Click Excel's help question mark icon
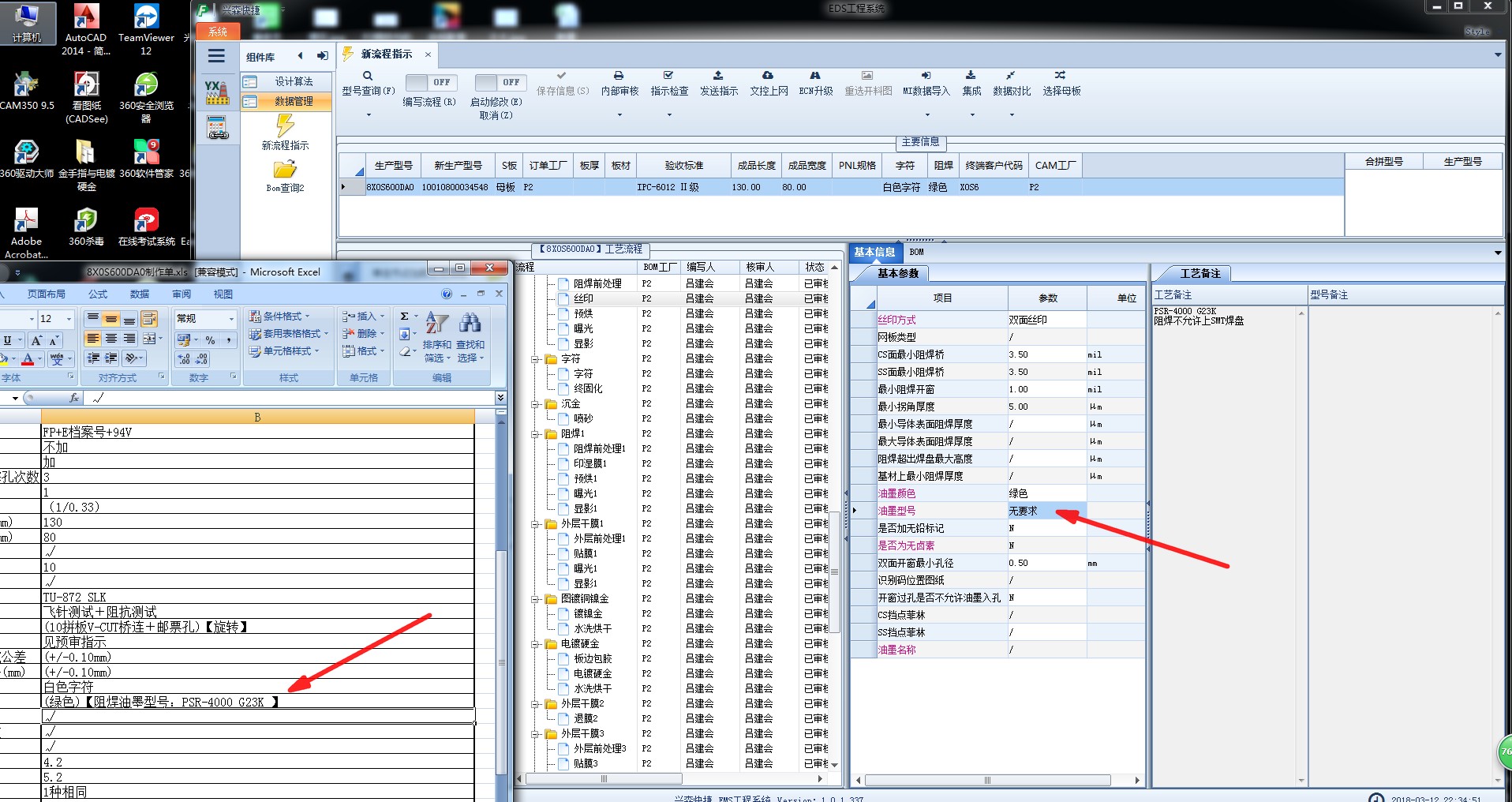The image size is (1512, 802). (x=447, y=294)
